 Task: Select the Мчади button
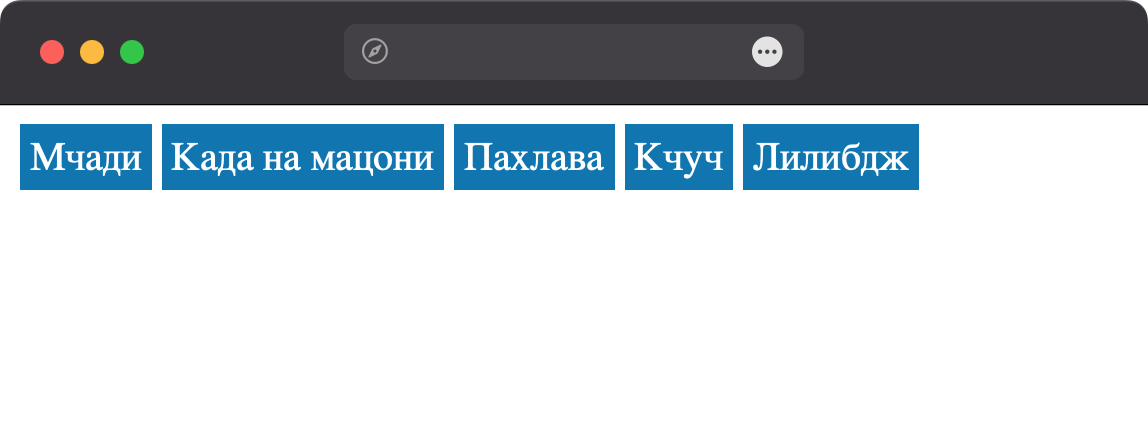86,157
